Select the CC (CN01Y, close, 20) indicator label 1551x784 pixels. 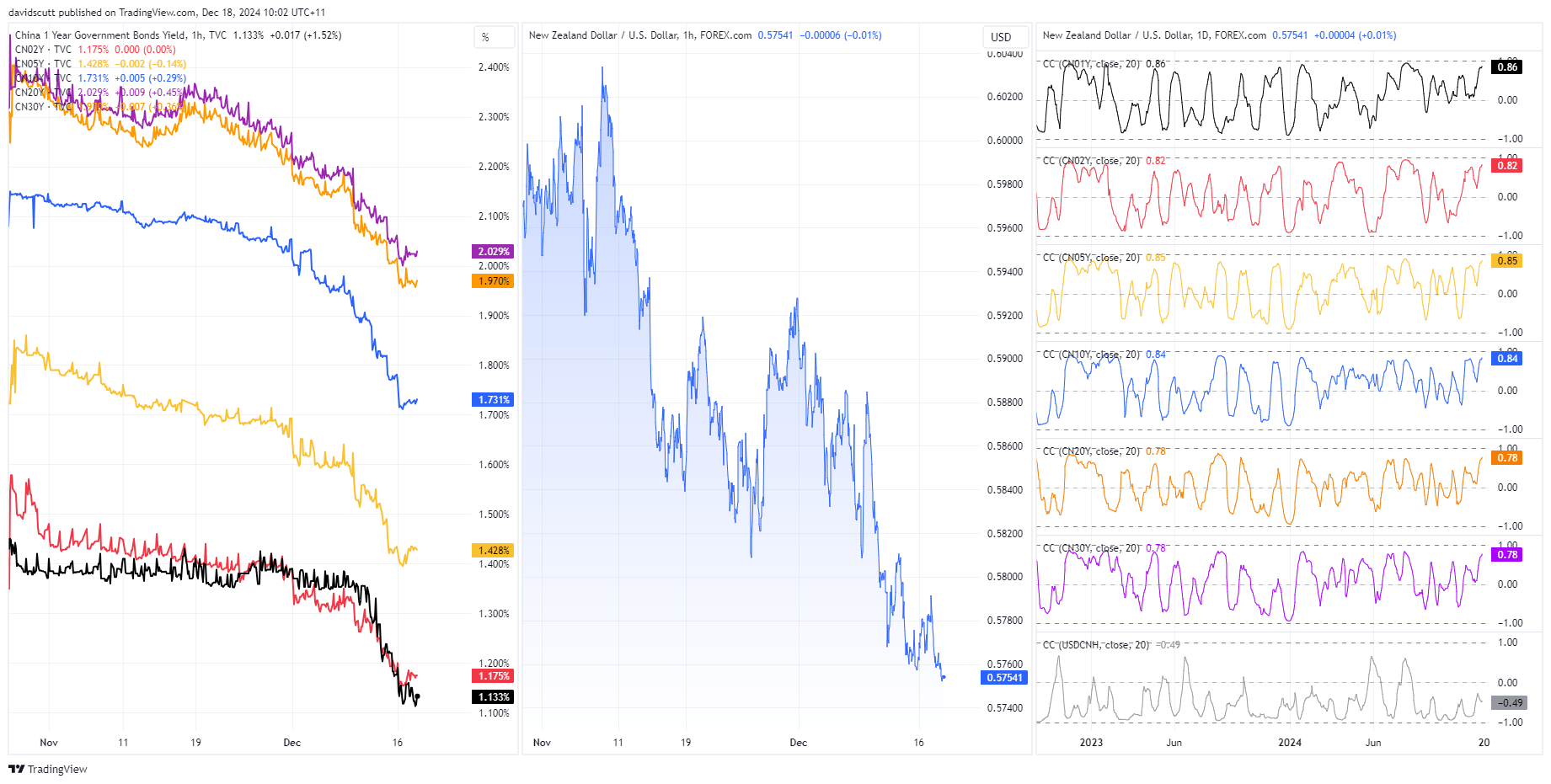[1091, 64]
